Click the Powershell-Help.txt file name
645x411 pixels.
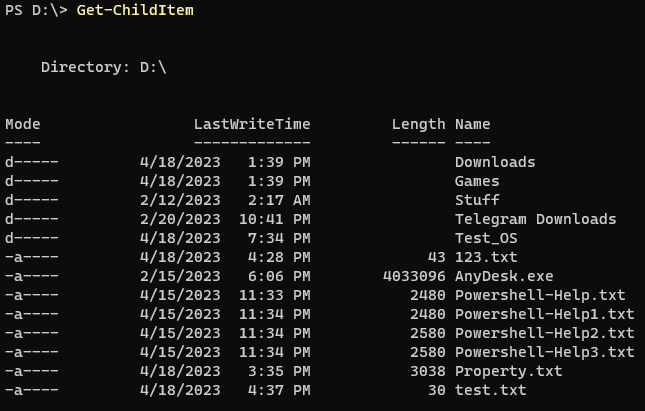540,295
